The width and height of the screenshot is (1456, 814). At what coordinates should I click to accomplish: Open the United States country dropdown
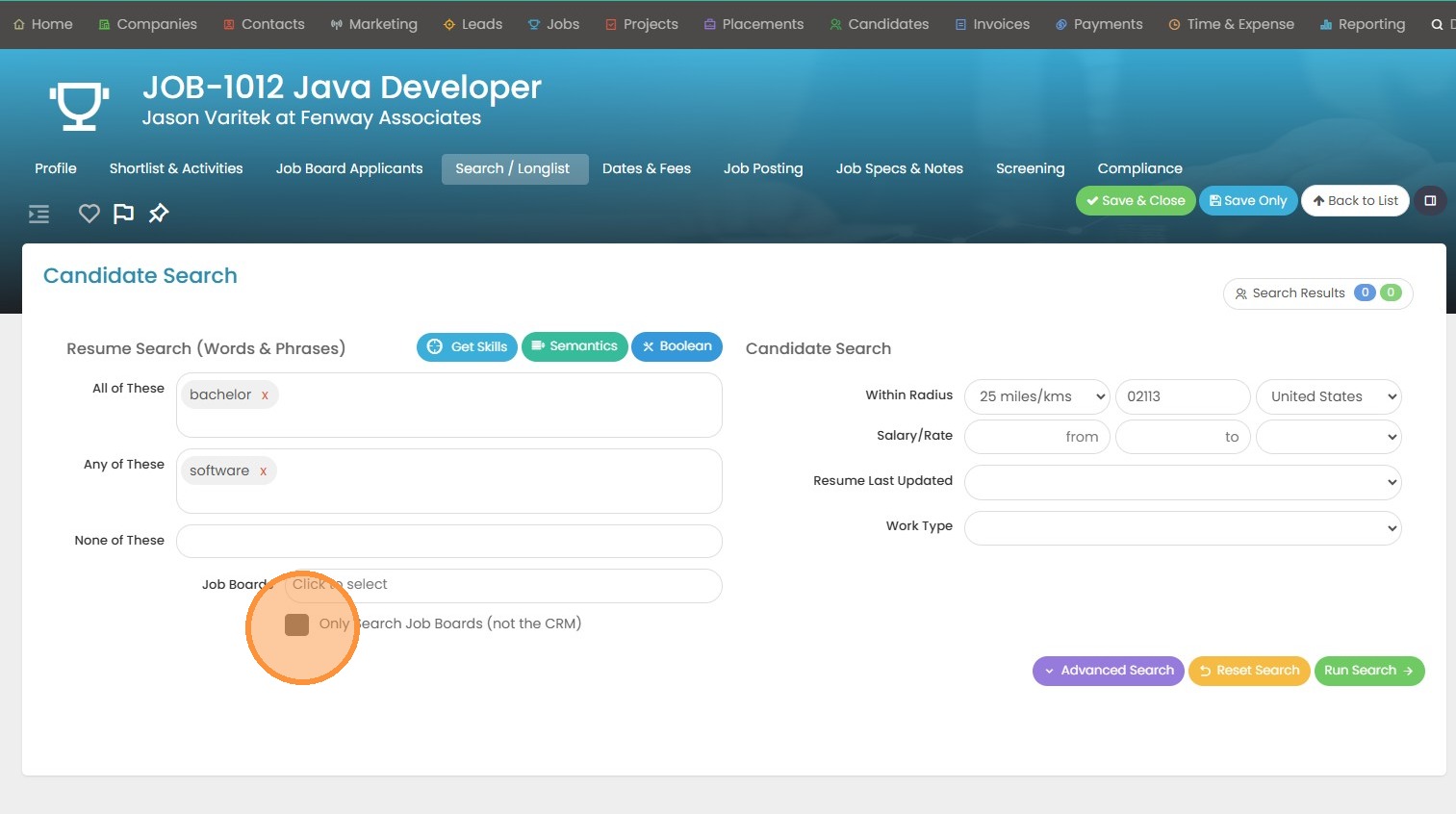1328,396
